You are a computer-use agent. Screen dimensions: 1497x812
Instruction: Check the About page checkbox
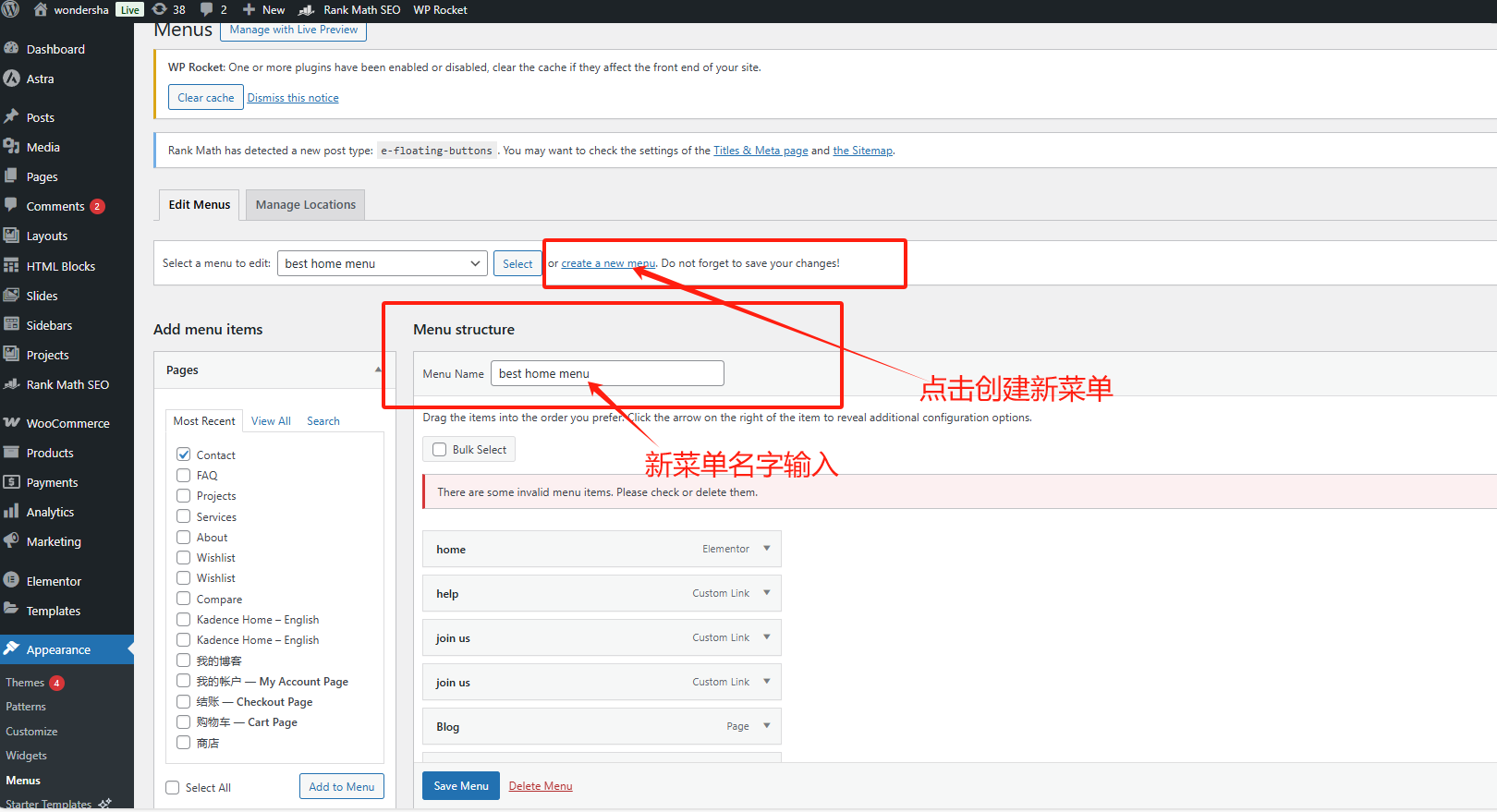coord(184,537)
